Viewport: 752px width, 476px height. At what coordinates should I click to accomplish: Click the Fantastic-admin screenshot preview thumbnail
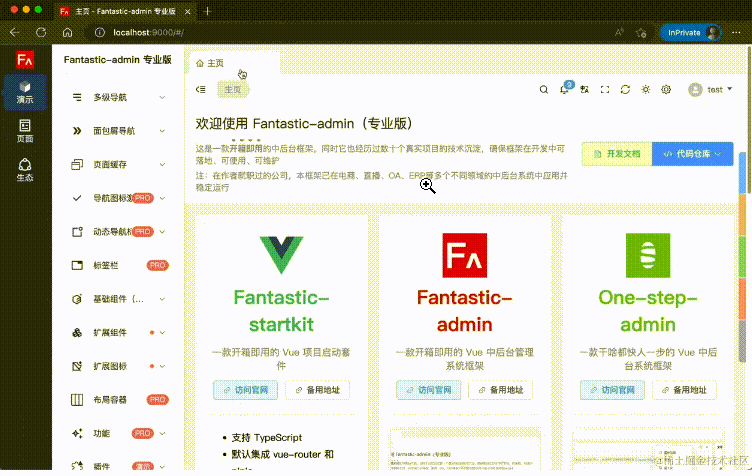pyautogui.click(x=465, y=449)
